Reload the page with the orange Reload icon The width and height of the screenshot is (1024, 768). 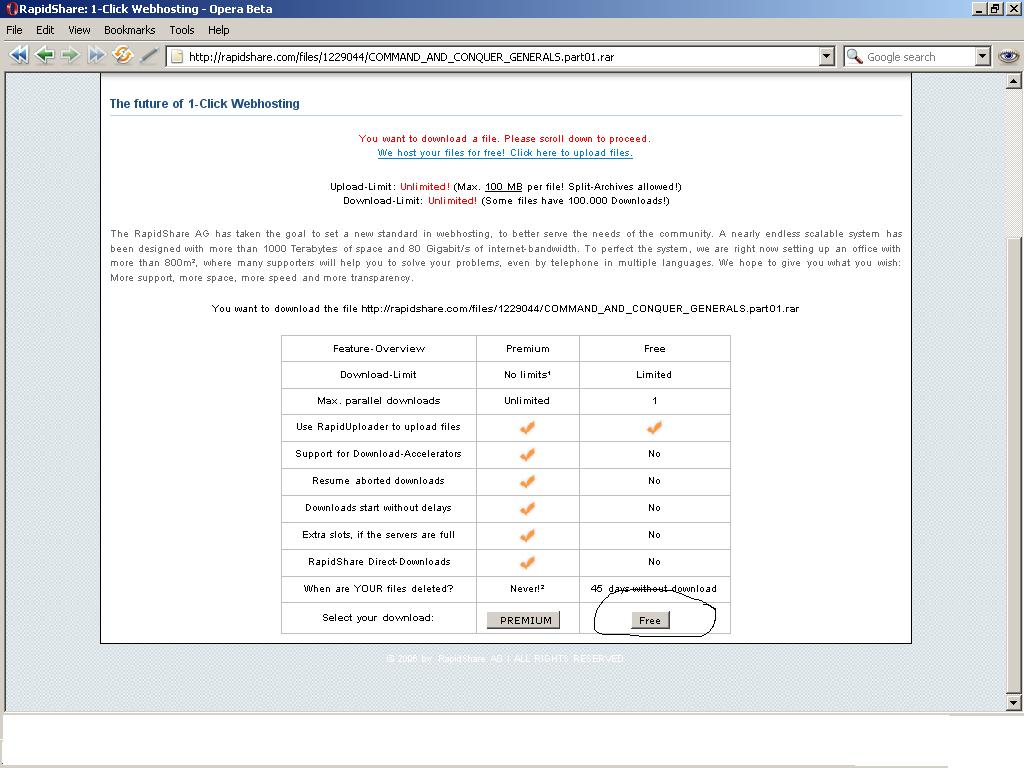[x=122, y=56]
